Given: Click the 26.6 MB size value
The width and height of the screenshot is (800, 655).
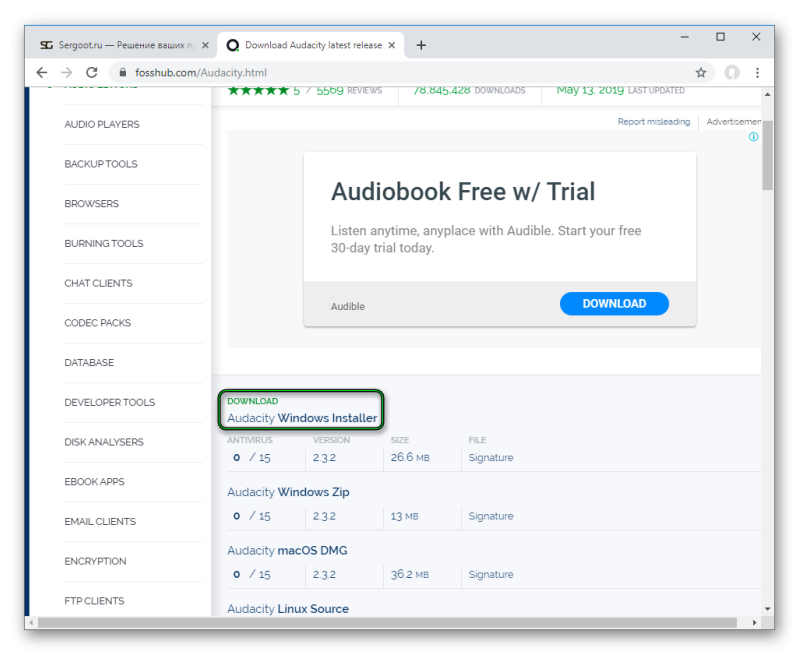Looking at the screenshot, I should coord(410,458).
